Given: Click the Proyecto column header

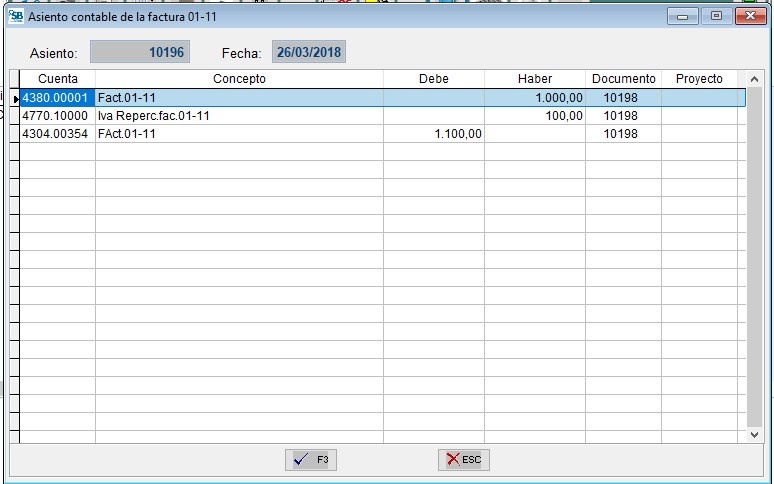Looking at the screenshot, I should [x=699, y=79].
